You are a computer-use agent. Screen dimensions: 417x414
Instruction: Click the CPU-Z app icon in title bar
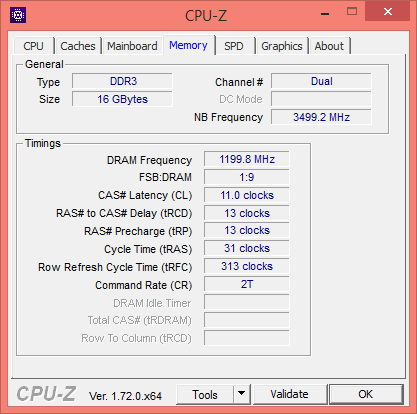[18, 15]
